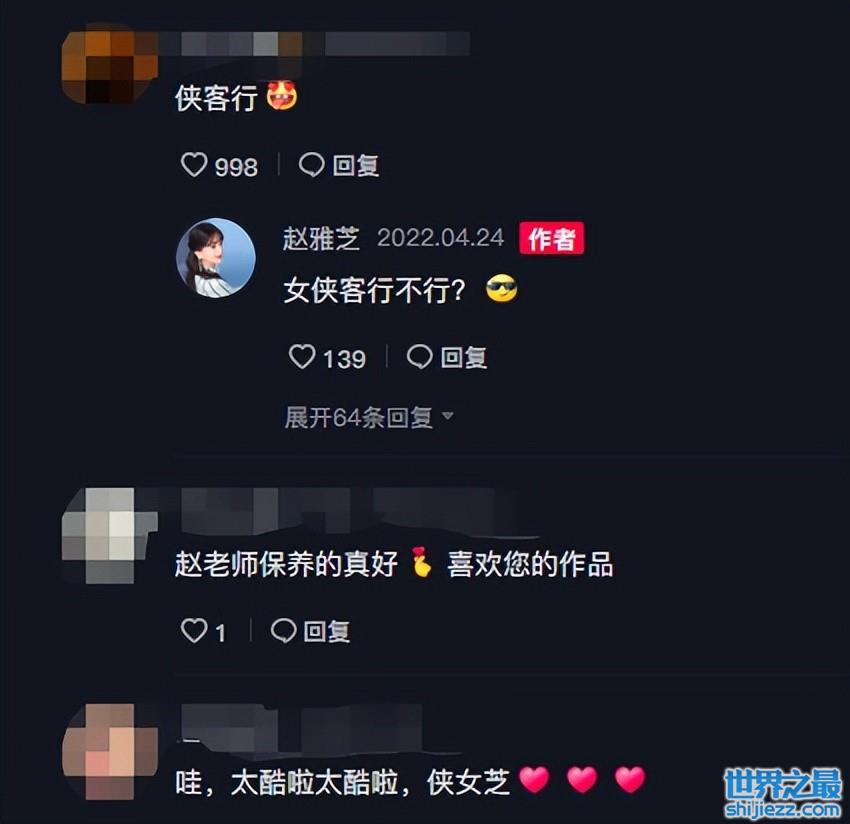Click reply bubble icon under 侠客行 comment
Image resolution: width=850 pixels, height=824 pixels.
click(x=312, y=165)
